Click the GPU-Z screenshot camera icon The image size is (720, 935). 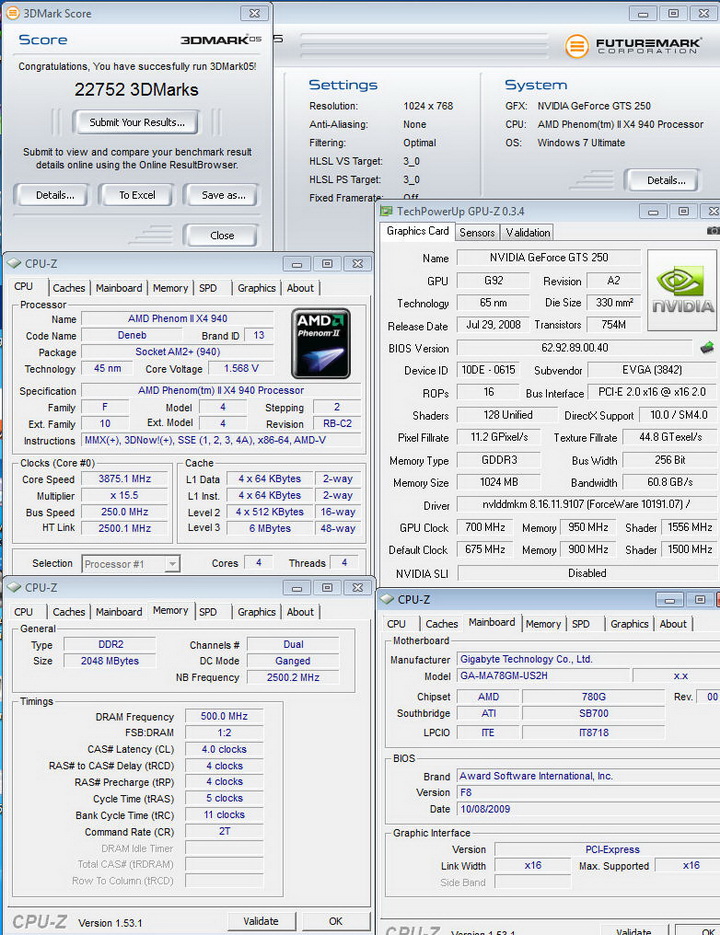(x=713, y=230)
